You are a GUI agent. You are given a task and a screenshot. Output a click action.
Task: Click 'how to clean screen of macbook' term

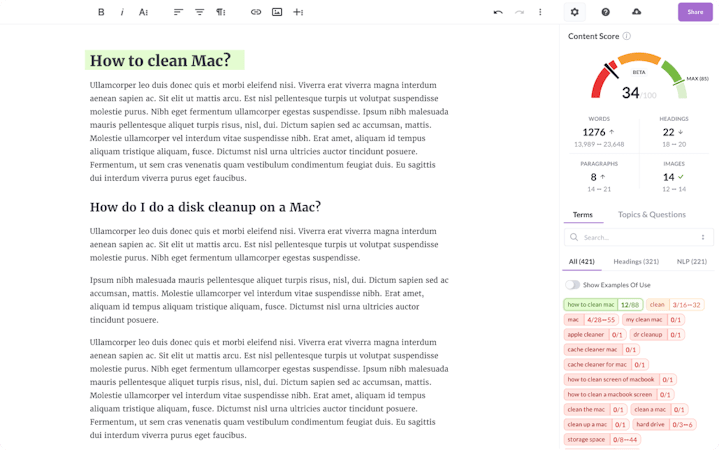[620, 380]
